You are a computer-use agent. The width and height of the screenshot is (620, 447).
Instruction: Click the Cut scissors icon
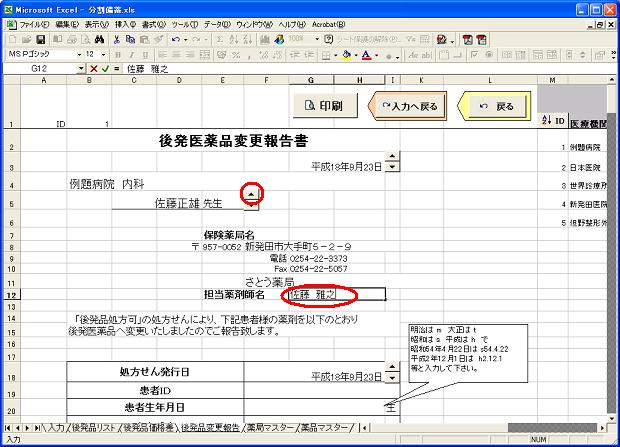(116, 39)
